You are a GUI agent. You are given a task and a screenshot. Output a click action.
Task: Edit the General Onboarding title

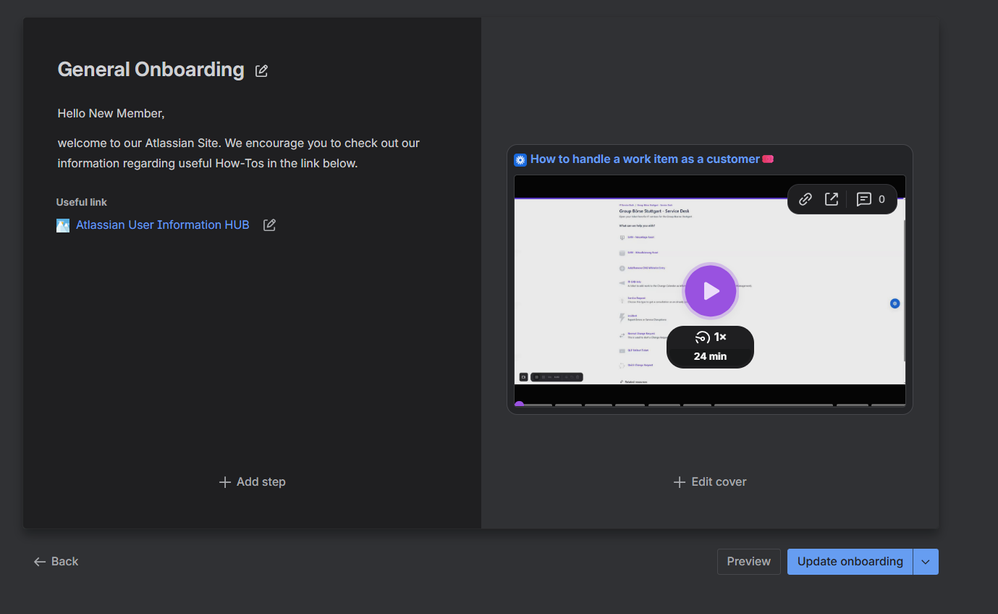pos(261,70)
